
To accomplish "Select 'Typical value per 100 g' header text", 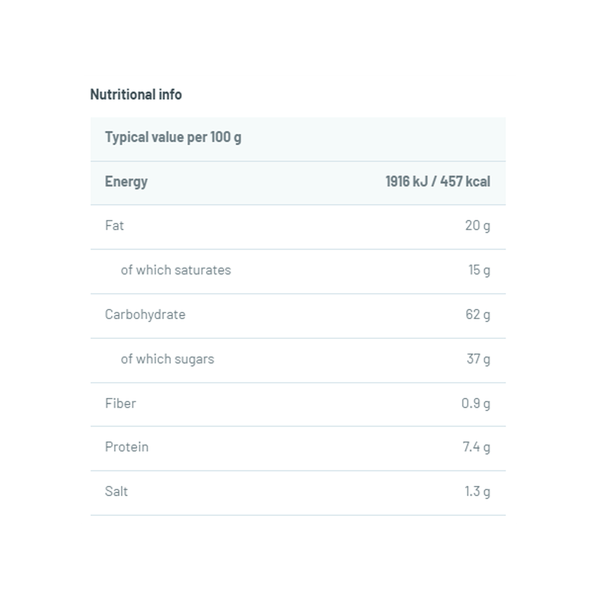I will 173,137.
